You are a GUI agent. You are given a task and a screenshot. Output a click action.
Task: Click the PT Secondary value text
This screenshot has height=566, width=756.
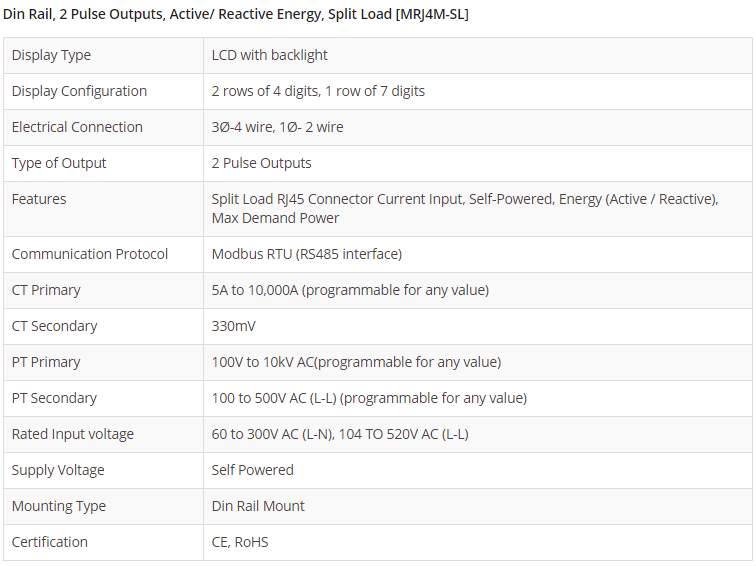[x=369, y=398]
